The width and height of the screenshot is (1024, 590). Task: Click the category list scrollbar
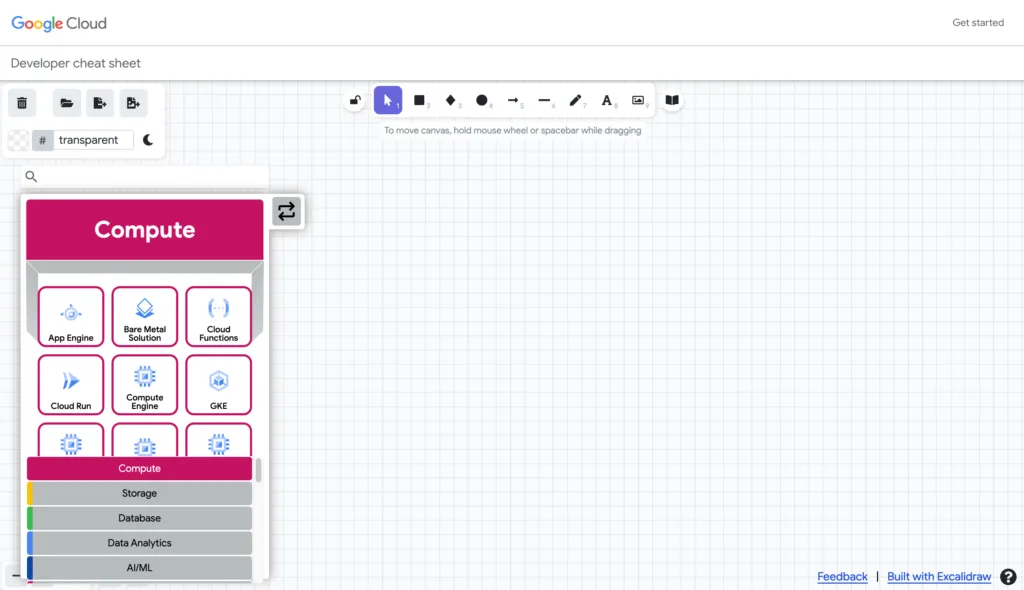tap(259, 470)
